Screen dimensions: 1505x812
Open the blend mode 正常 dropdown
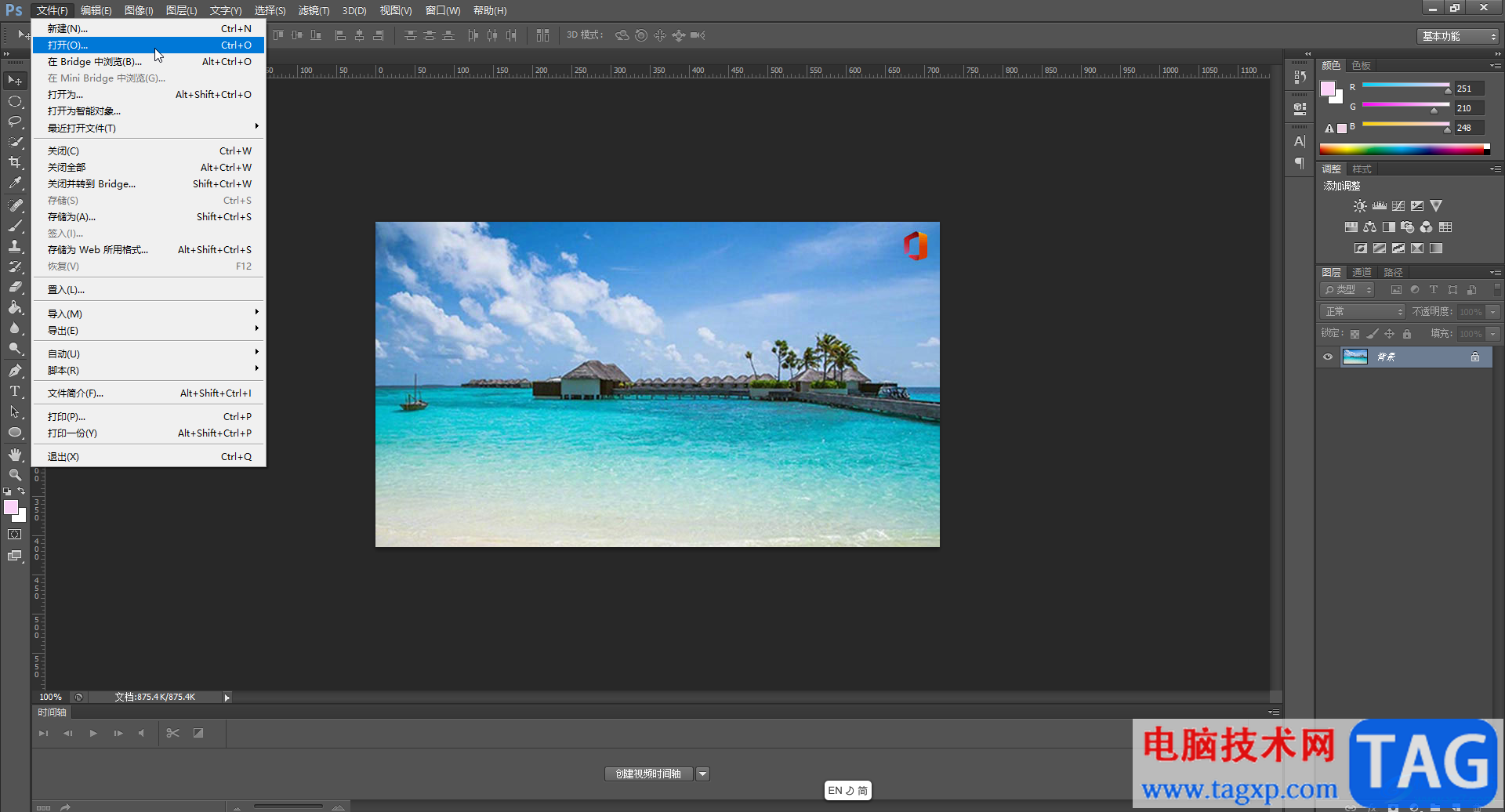click(1362, 312)
